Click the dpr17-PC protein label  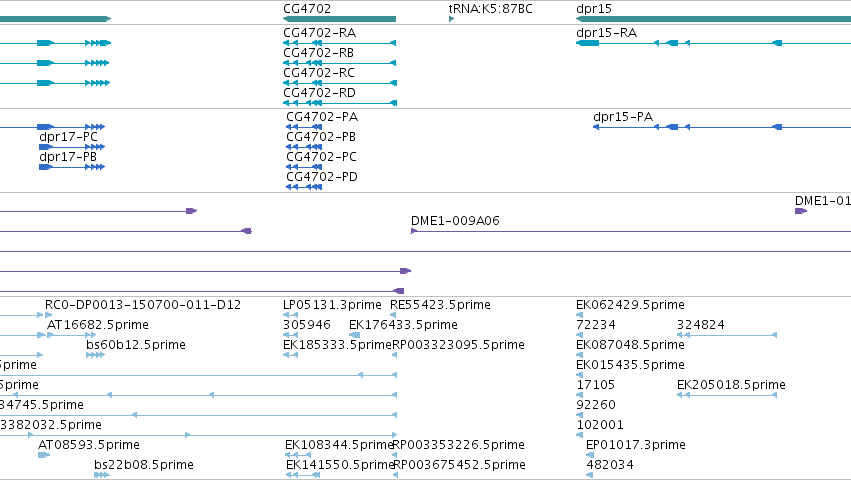click(68, 137)
